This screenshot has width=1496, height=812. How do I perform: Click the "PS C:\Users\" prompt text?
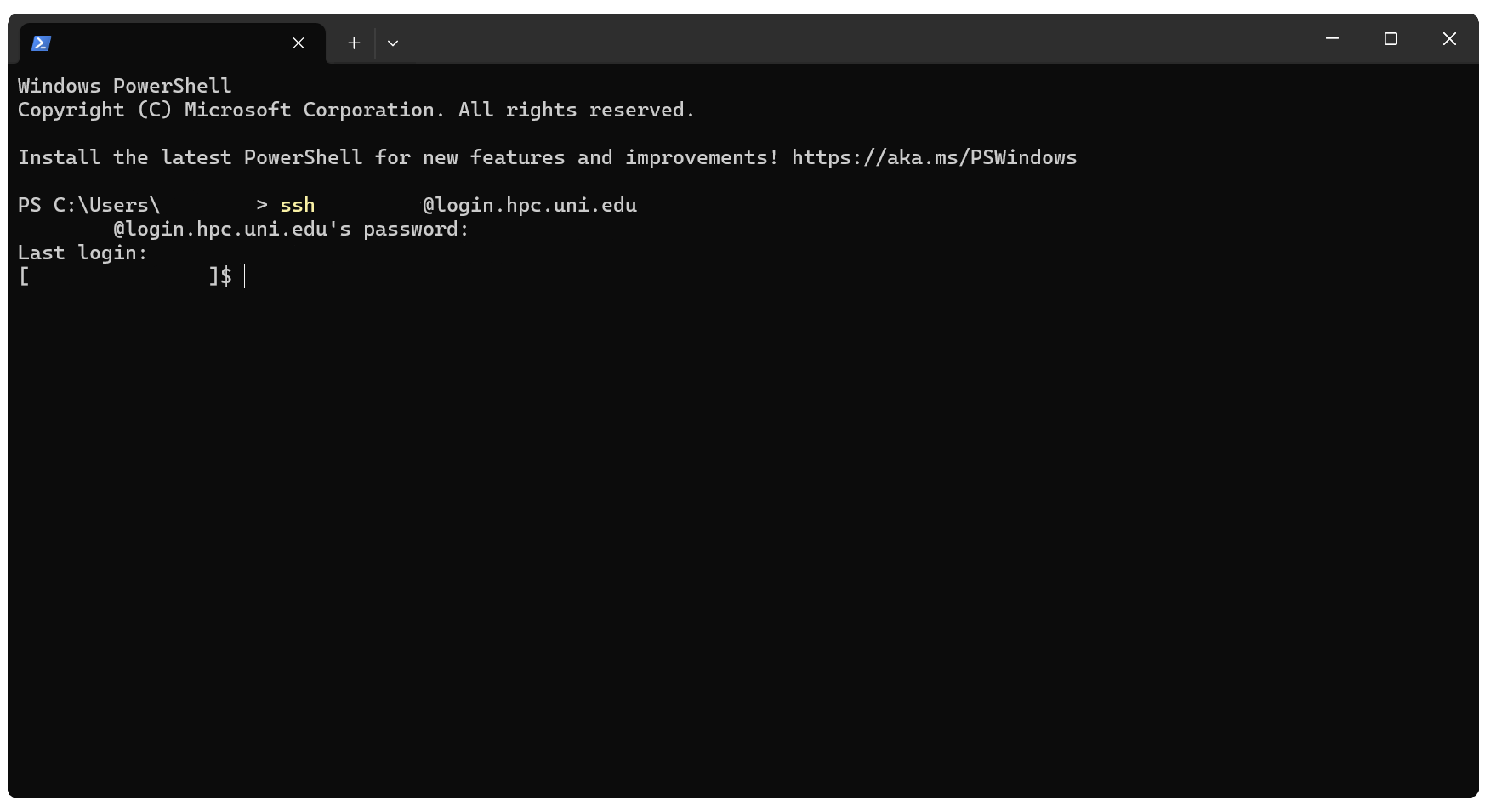(x=88, y=206)
